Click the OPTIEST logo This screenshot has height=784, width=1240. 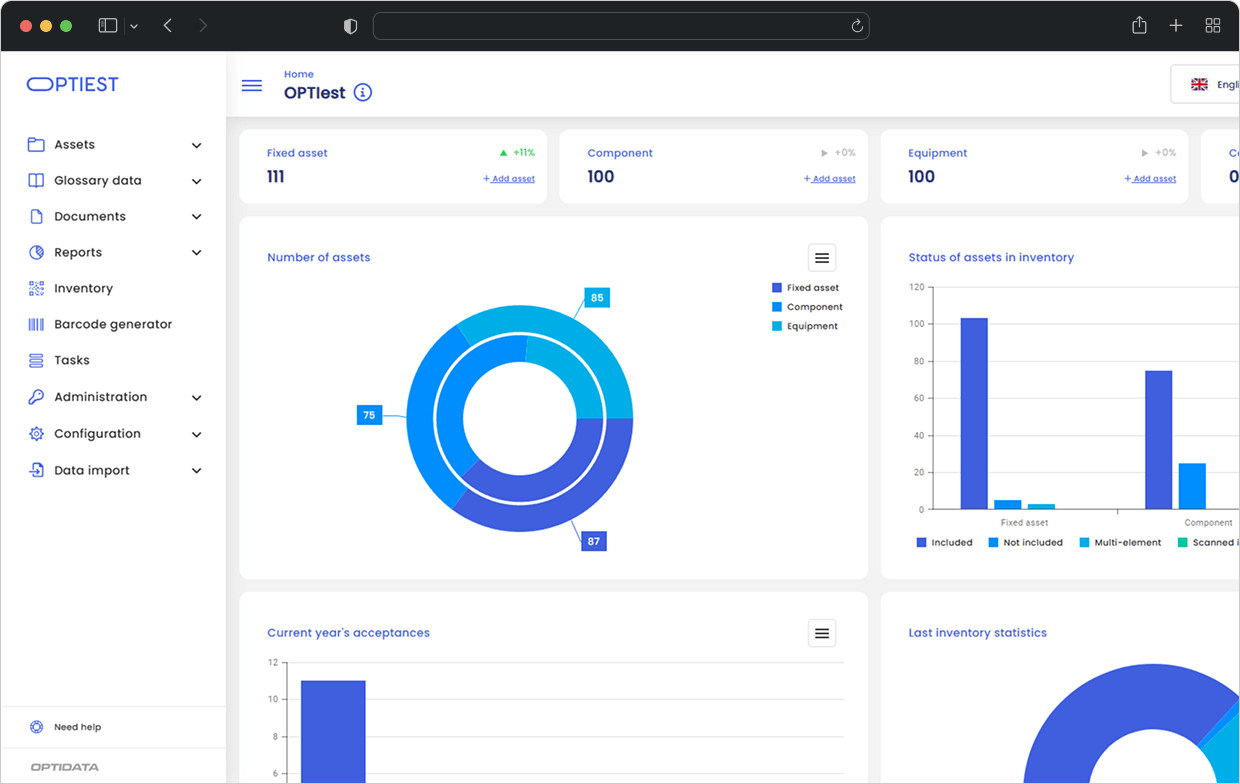coord(73,85)
